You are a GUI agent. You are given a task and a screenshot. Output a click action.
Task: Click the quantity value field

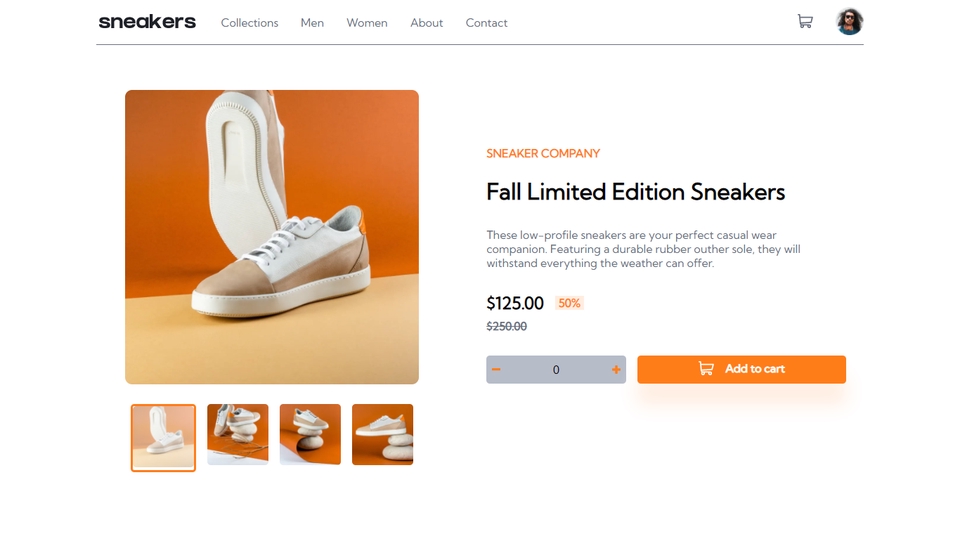point(556,370)
